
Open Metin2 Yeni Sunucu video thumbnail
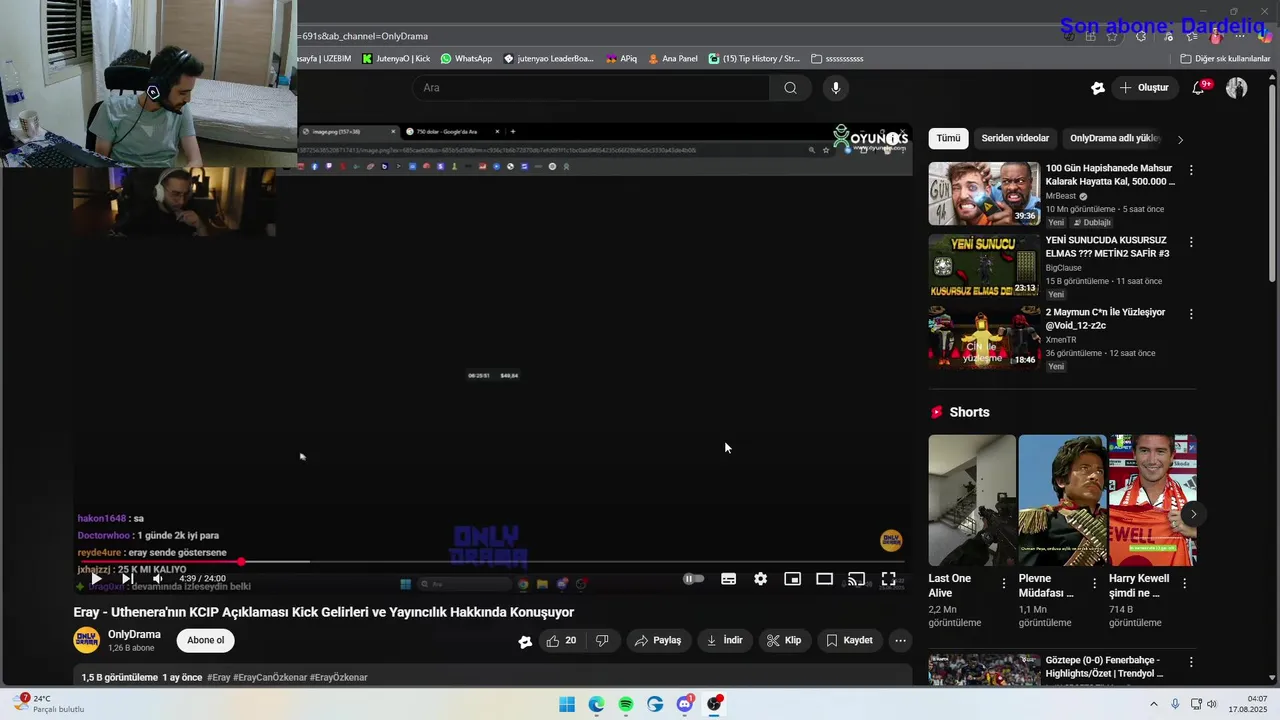[984, 266]
